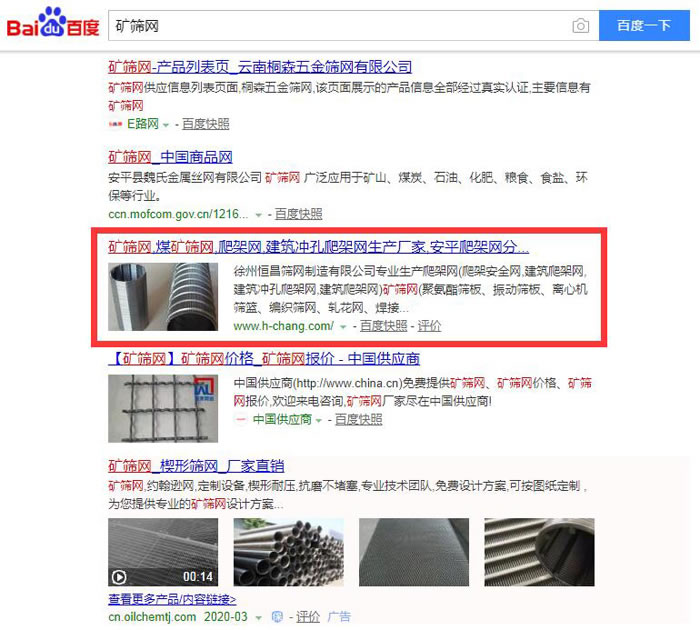Click the cylindrical screen tube thumbnail

[x=163, y=296]
